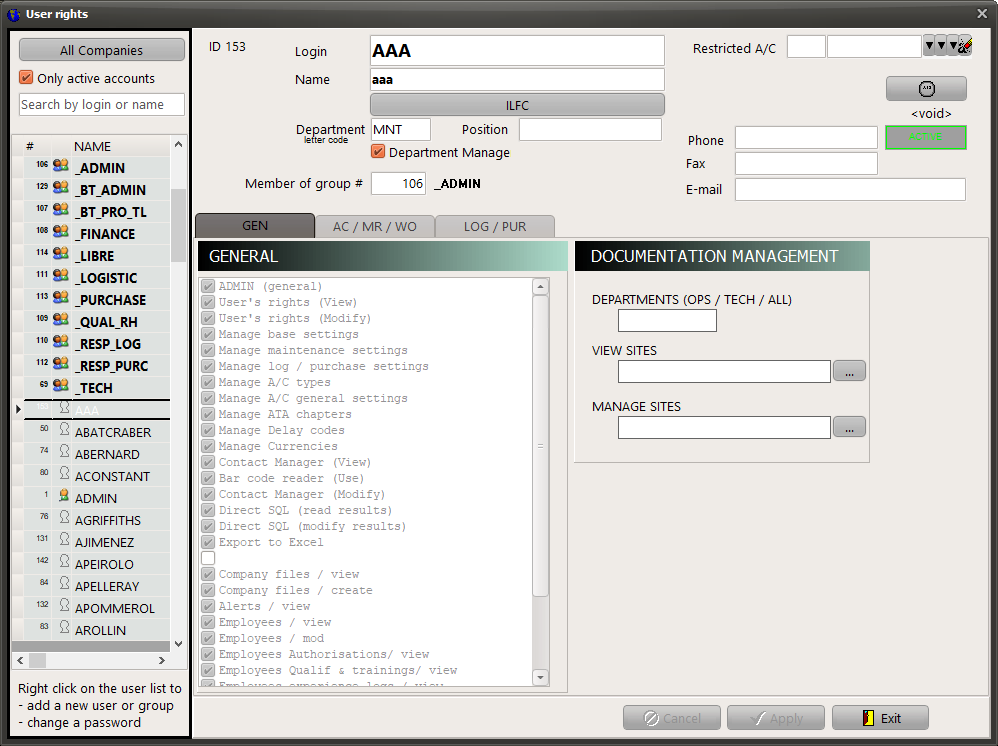The width and height of the screenshot is (998, 746).
Task: Click the orange user icon beside ADMIN
Action: [64, 495]
